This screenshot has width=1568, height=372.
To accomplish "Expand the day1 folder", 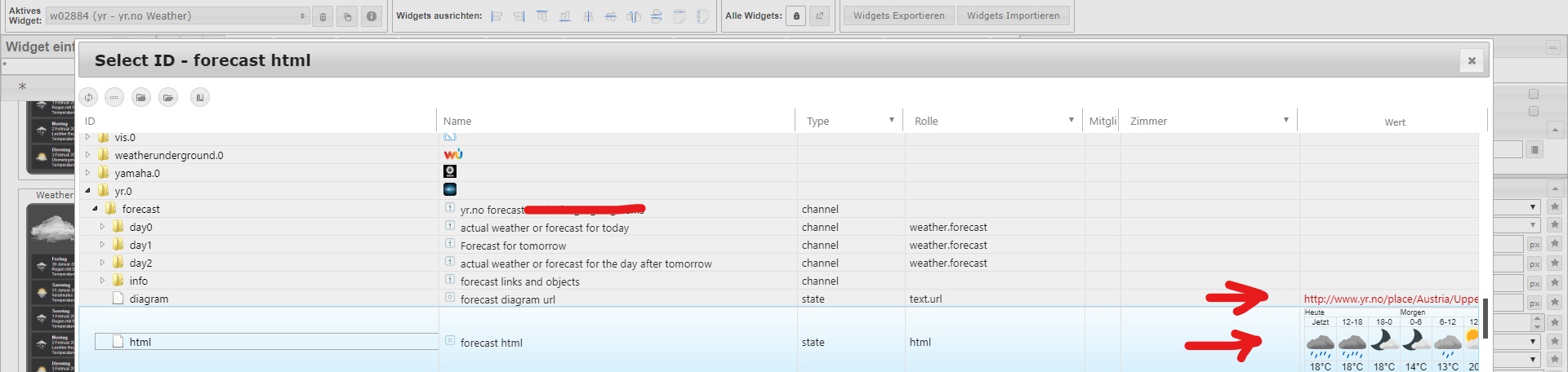I will pyautogui.click(x=102, y=245).
